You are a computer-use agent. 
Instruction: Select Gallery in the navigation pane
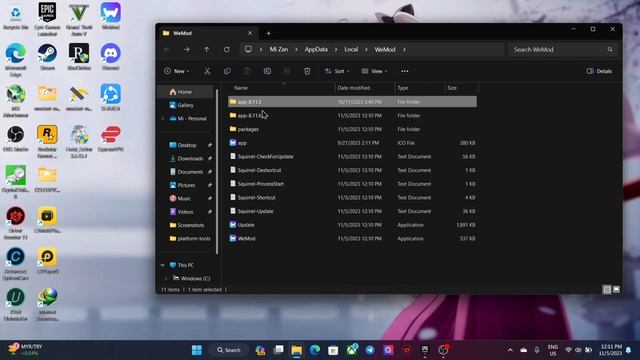point(185,105)
